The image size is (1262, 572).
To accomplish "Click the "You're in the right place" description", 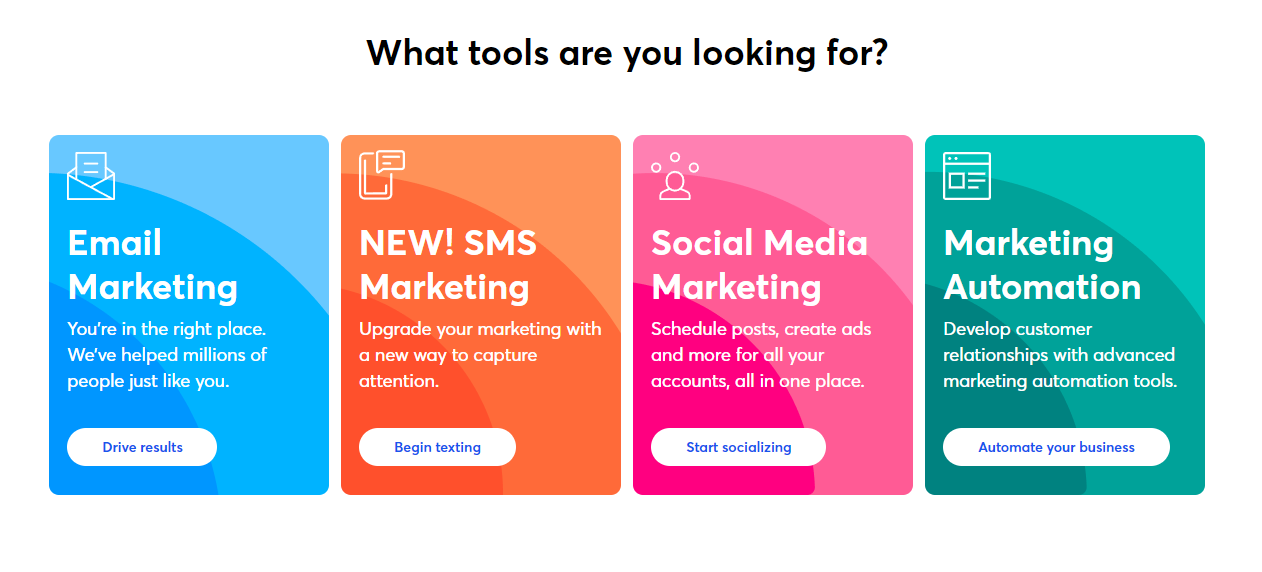I will (167, 355).
